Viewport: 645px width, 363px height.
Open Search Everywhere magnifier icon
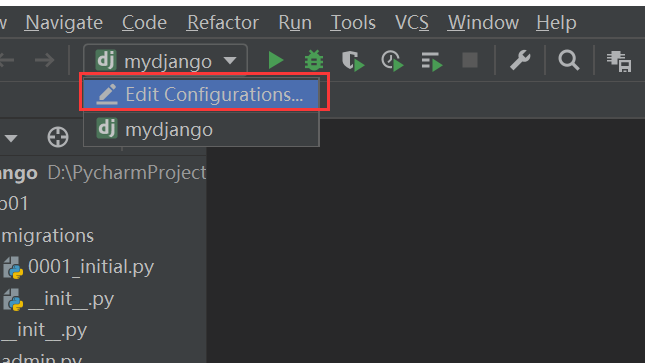click(569, 60)
